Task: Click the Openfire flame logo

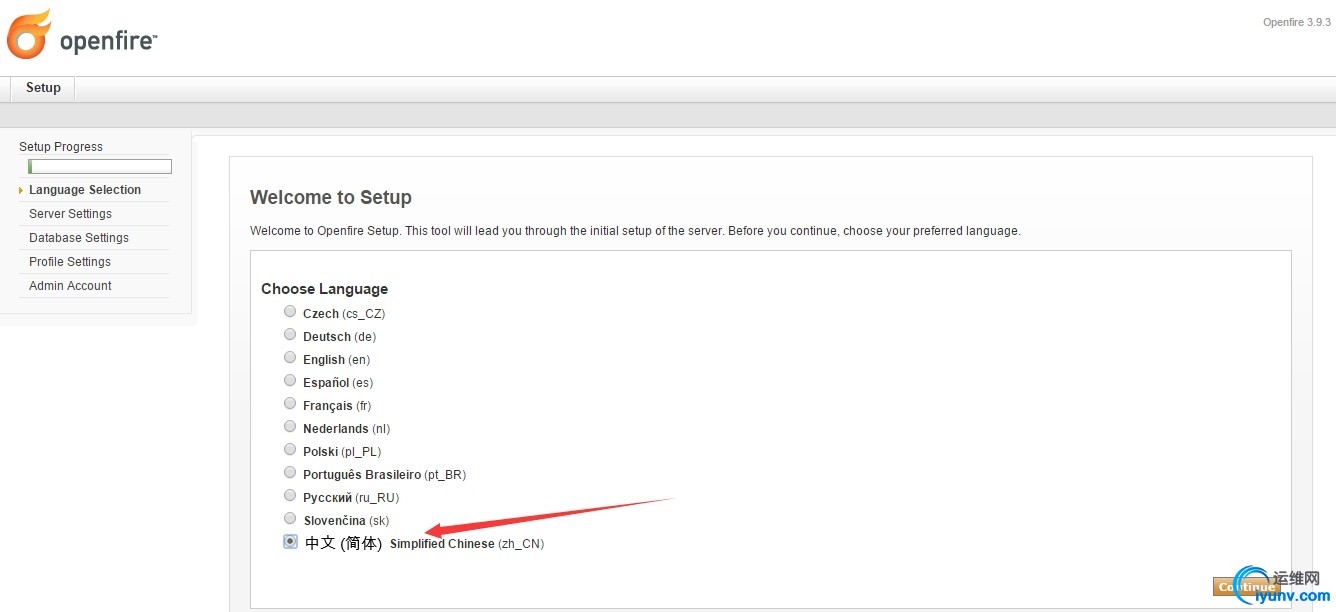Action: coord(28,34)
